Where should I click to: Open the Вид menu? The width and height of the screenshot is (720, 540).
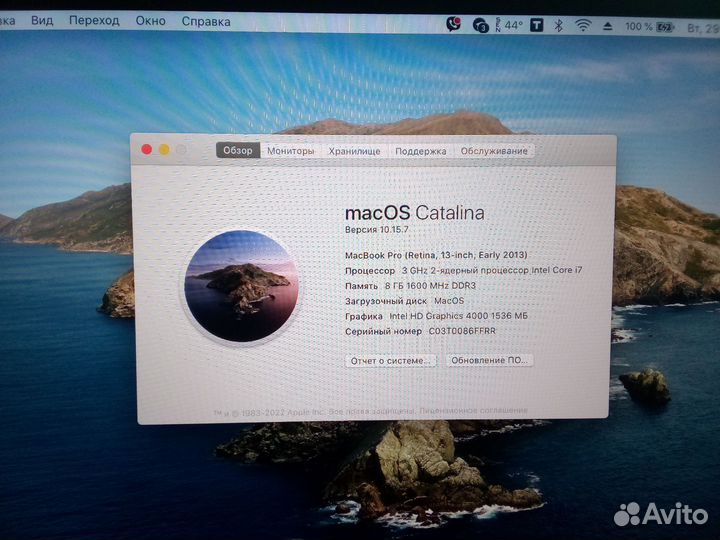42,21
